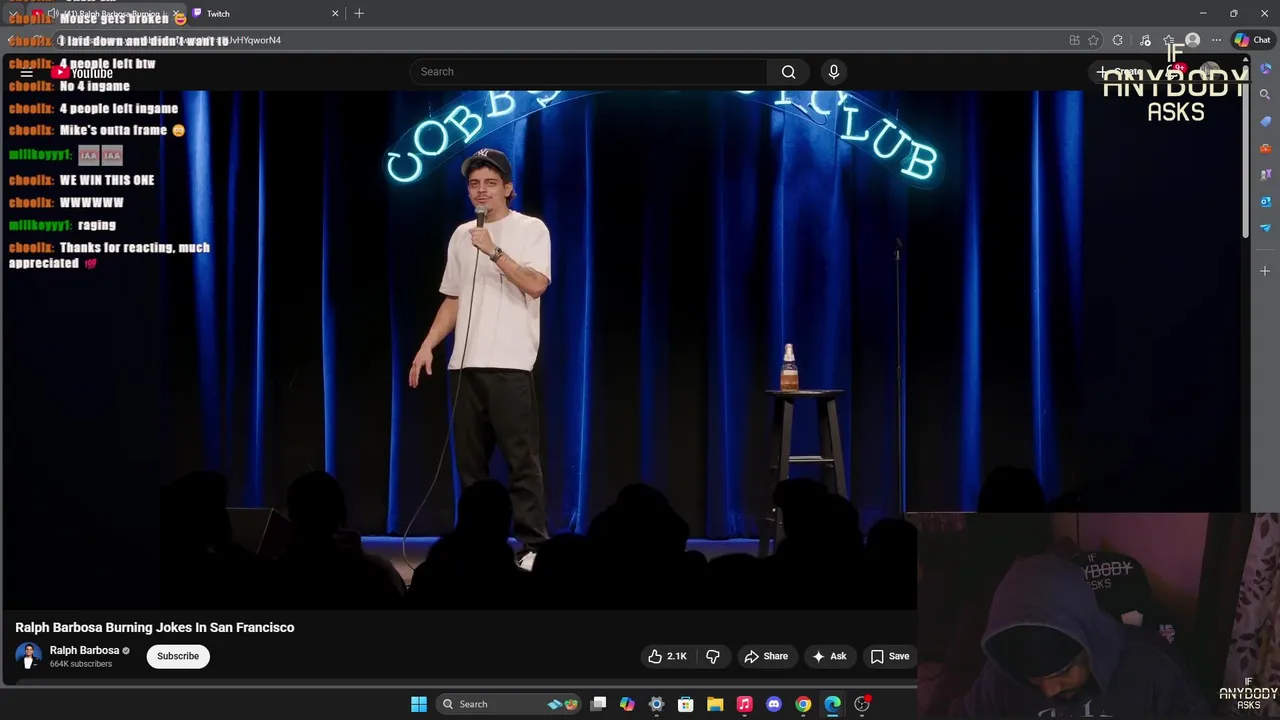Open Discord on the taskbar
1280x720 pixels.
point(773,704)
